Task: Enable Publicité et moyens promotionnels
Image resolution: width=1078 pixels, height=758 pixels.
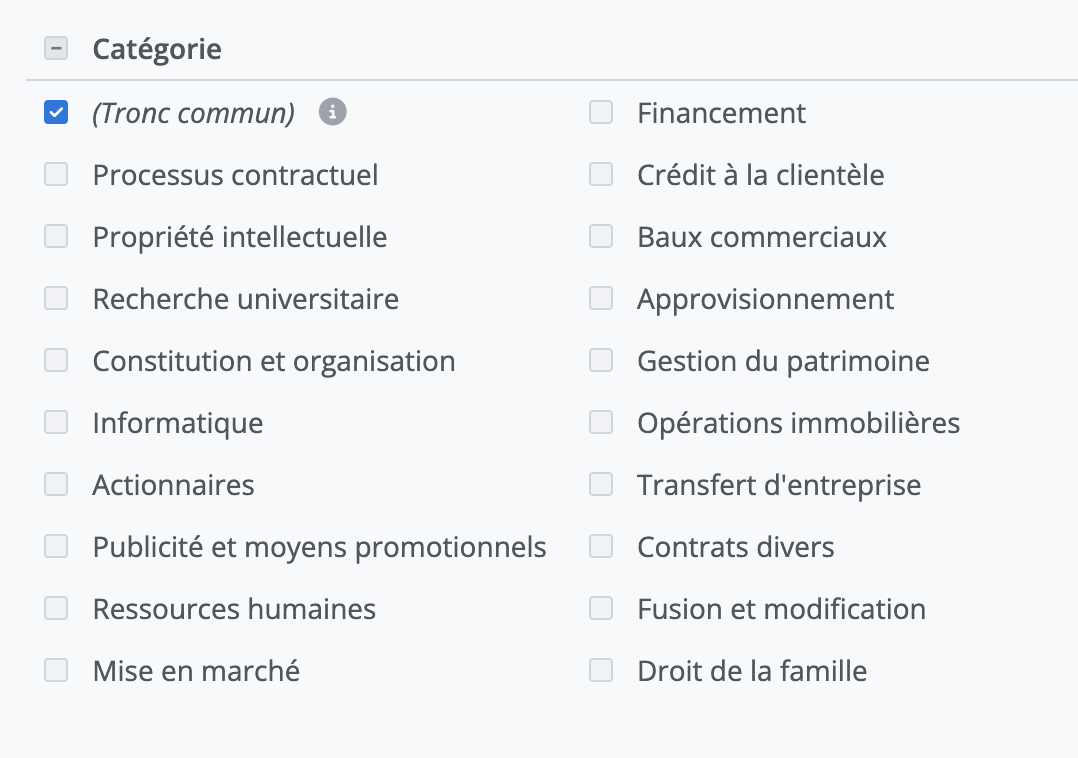Action: 56,547
